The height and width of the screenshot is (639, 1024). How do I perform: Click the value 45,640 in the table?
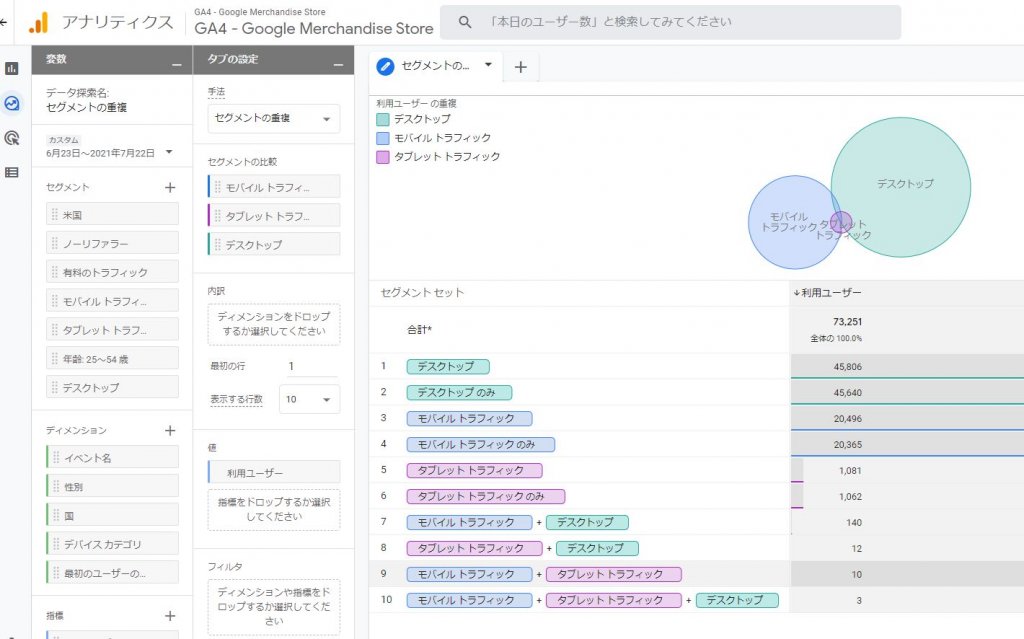847,393
